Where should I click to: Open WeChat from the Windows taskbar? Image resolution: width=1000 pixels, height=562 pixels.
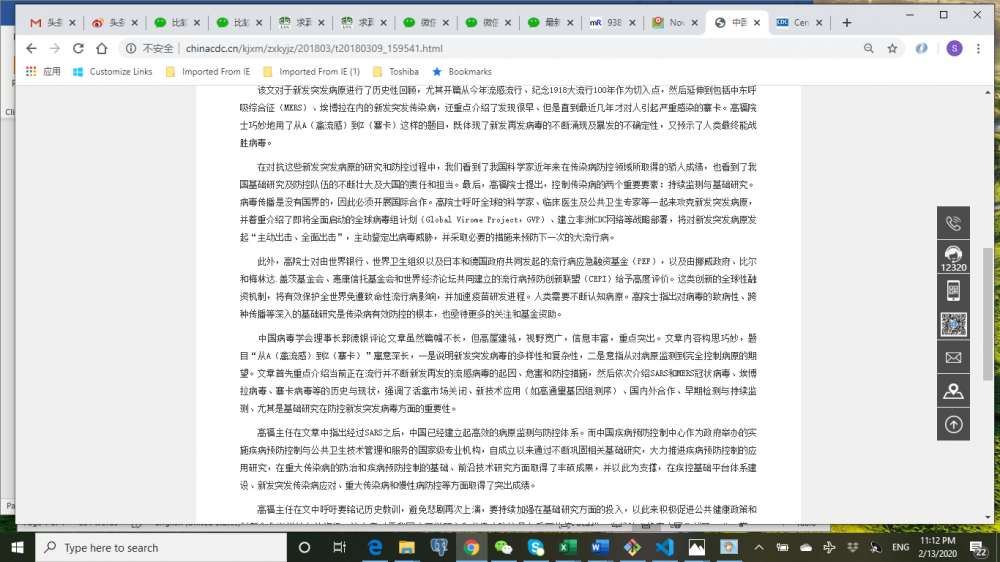point(503,548)
